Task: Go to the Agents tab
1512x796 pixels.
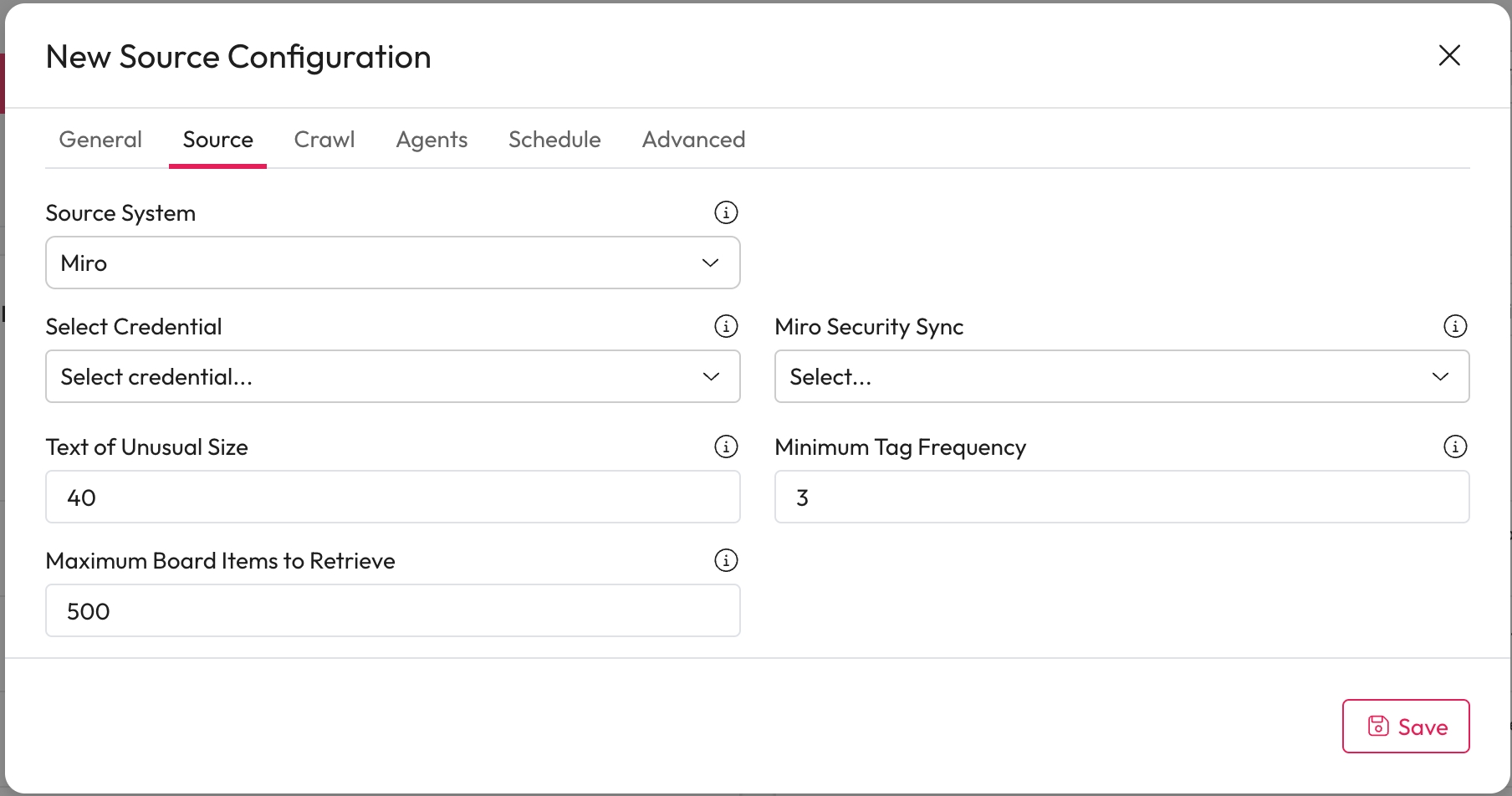Action: (x=432, y=140)
